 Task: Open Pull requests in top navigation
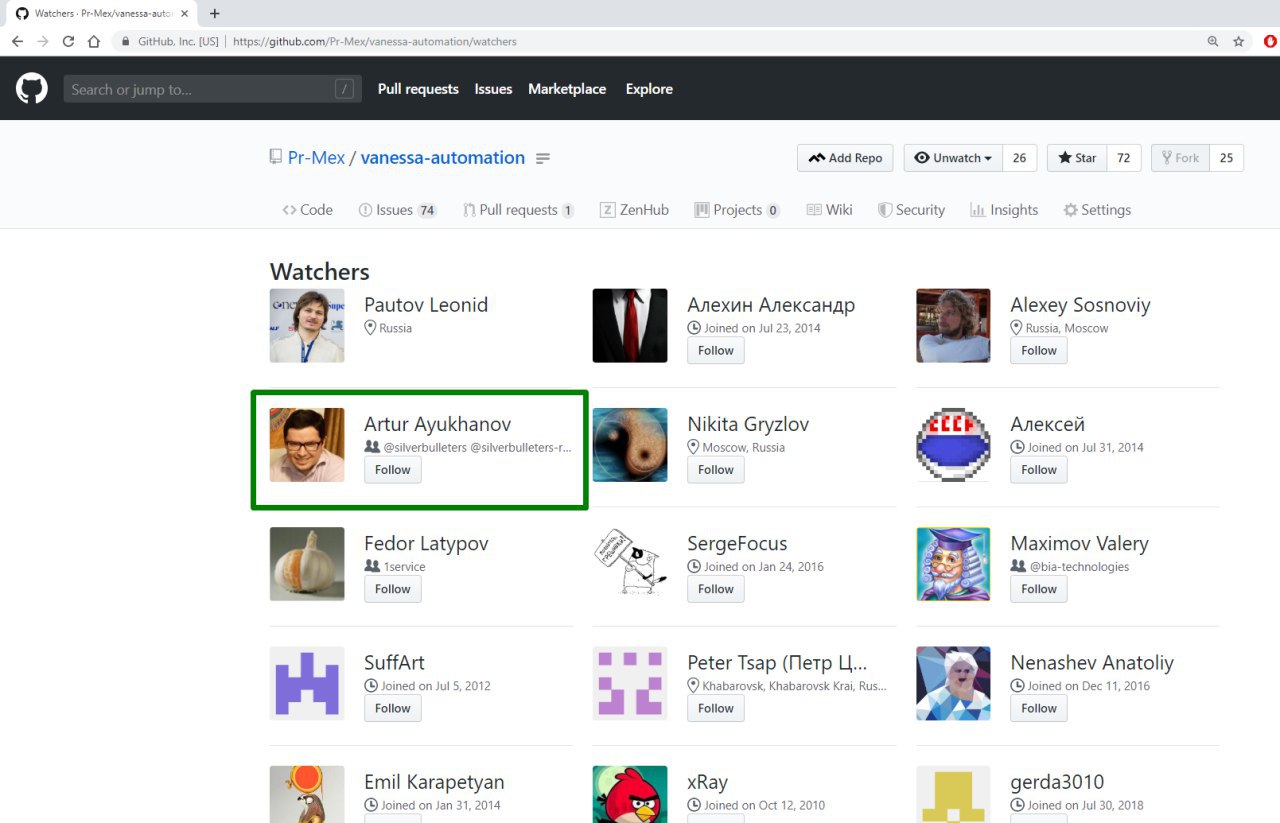(418, 89)
